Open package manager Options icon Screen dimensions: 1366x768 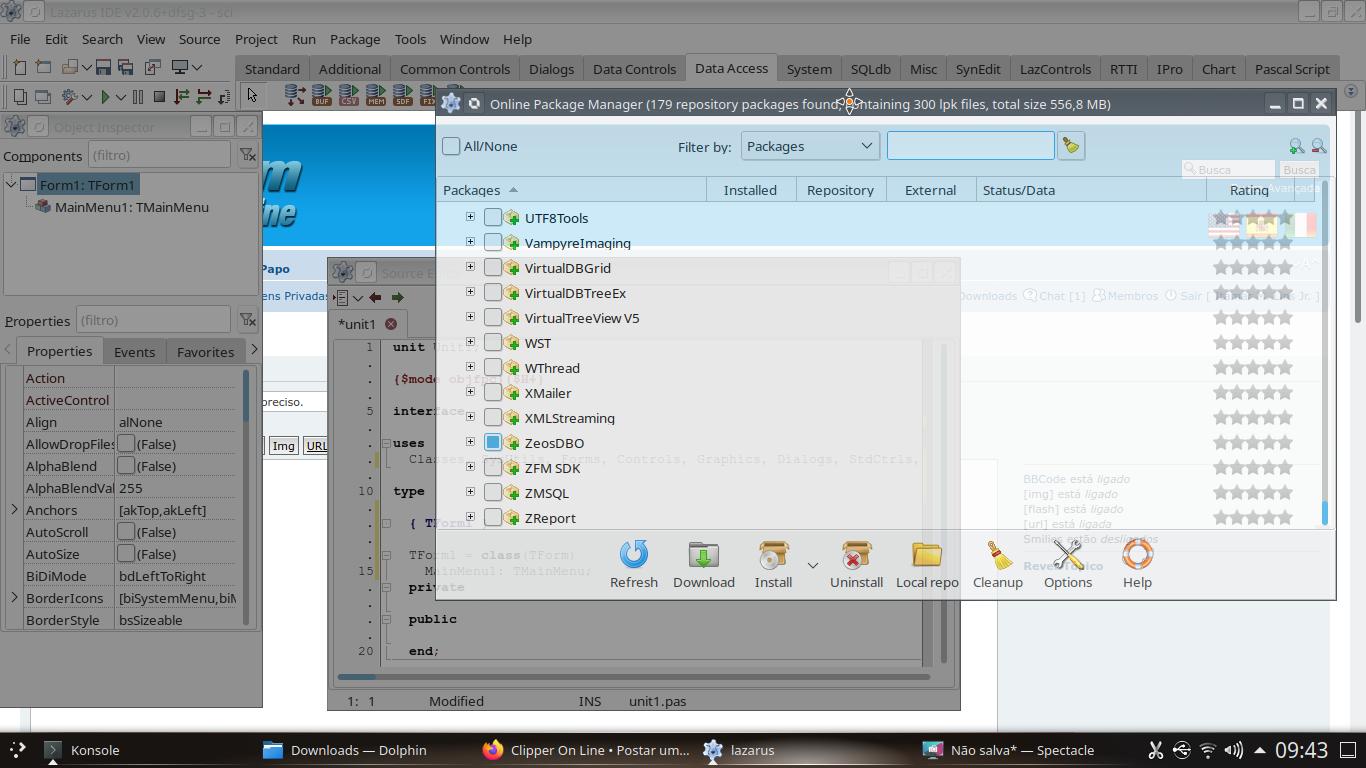point(1068,555)
